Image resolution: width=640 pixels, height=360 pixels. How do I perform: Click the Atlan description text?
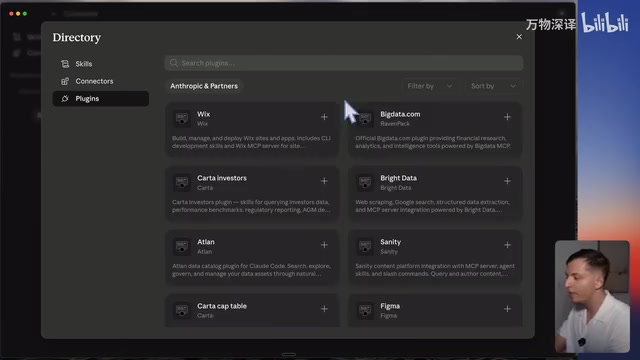click(x=251, y=270)
